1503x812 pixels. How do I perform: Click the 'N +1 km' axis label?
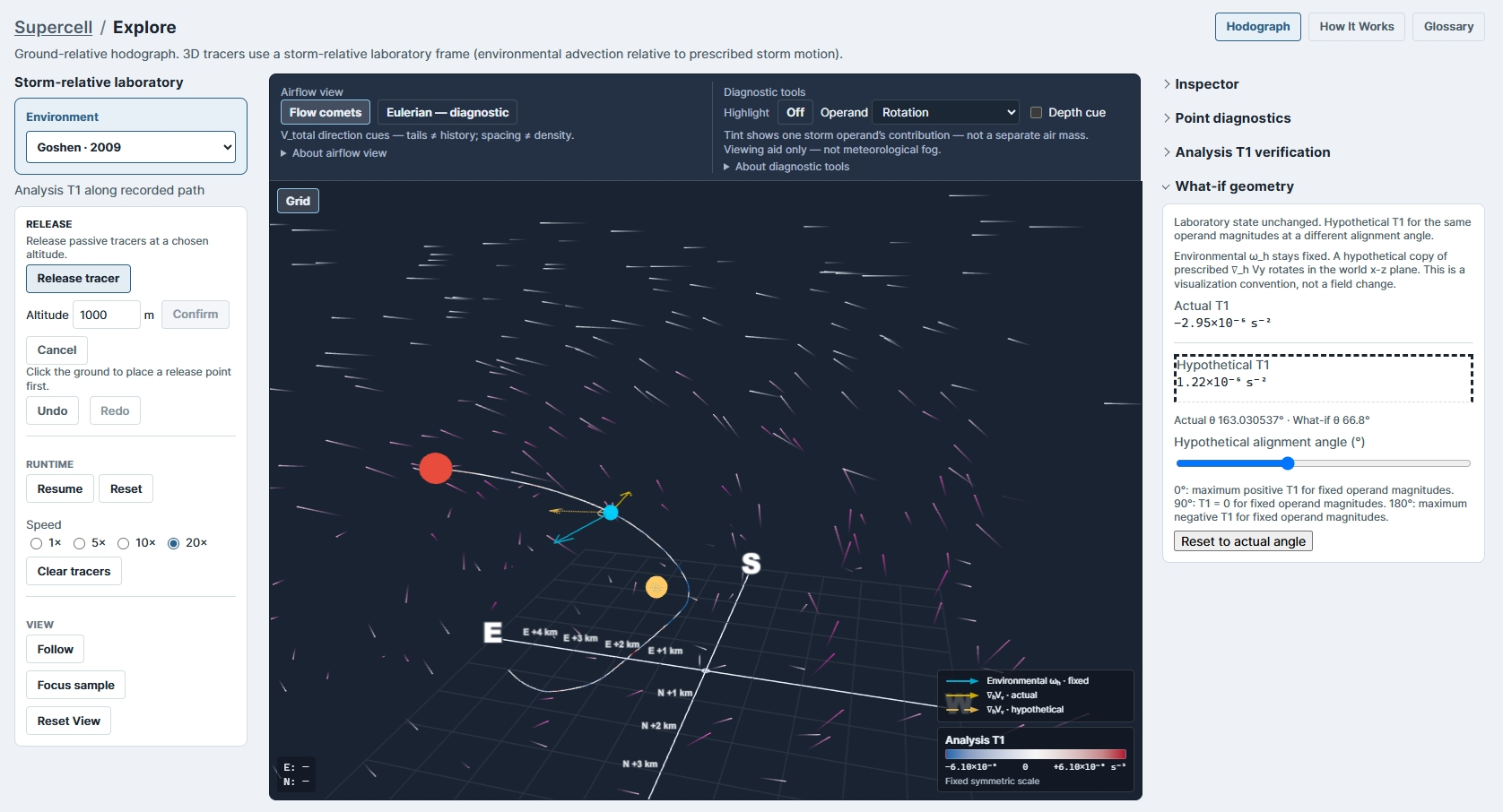click(x=675, y=693)
